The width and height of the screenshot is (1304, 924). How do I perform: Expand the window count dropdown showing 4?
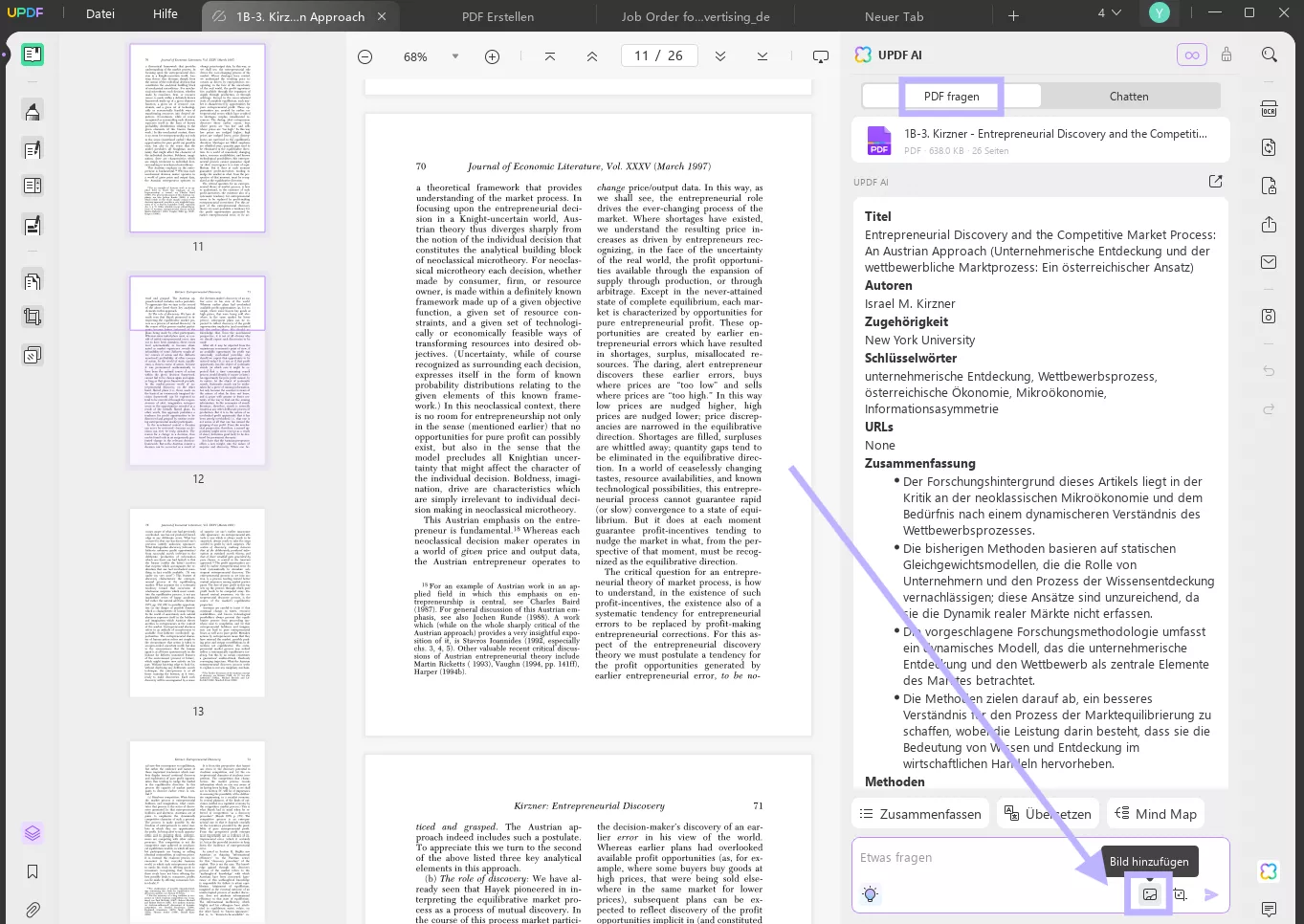1109,13
